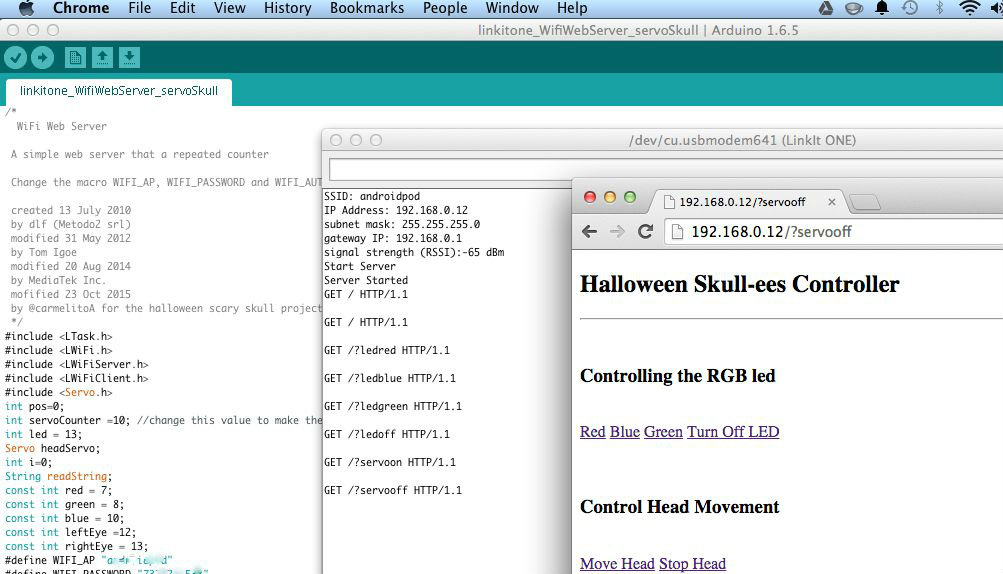
Task: Open the Wi-Fi status menu
Action: (970, 8)
